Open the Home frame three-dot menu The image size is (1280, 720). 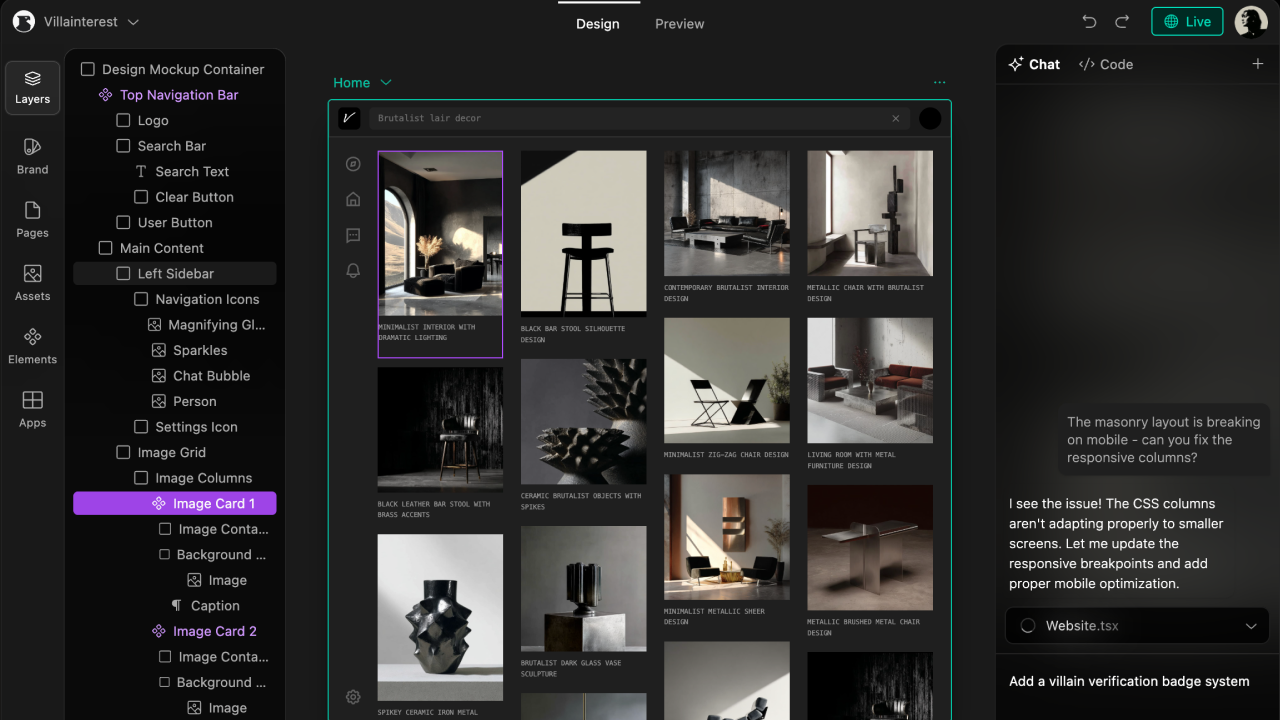coord(939,83)
